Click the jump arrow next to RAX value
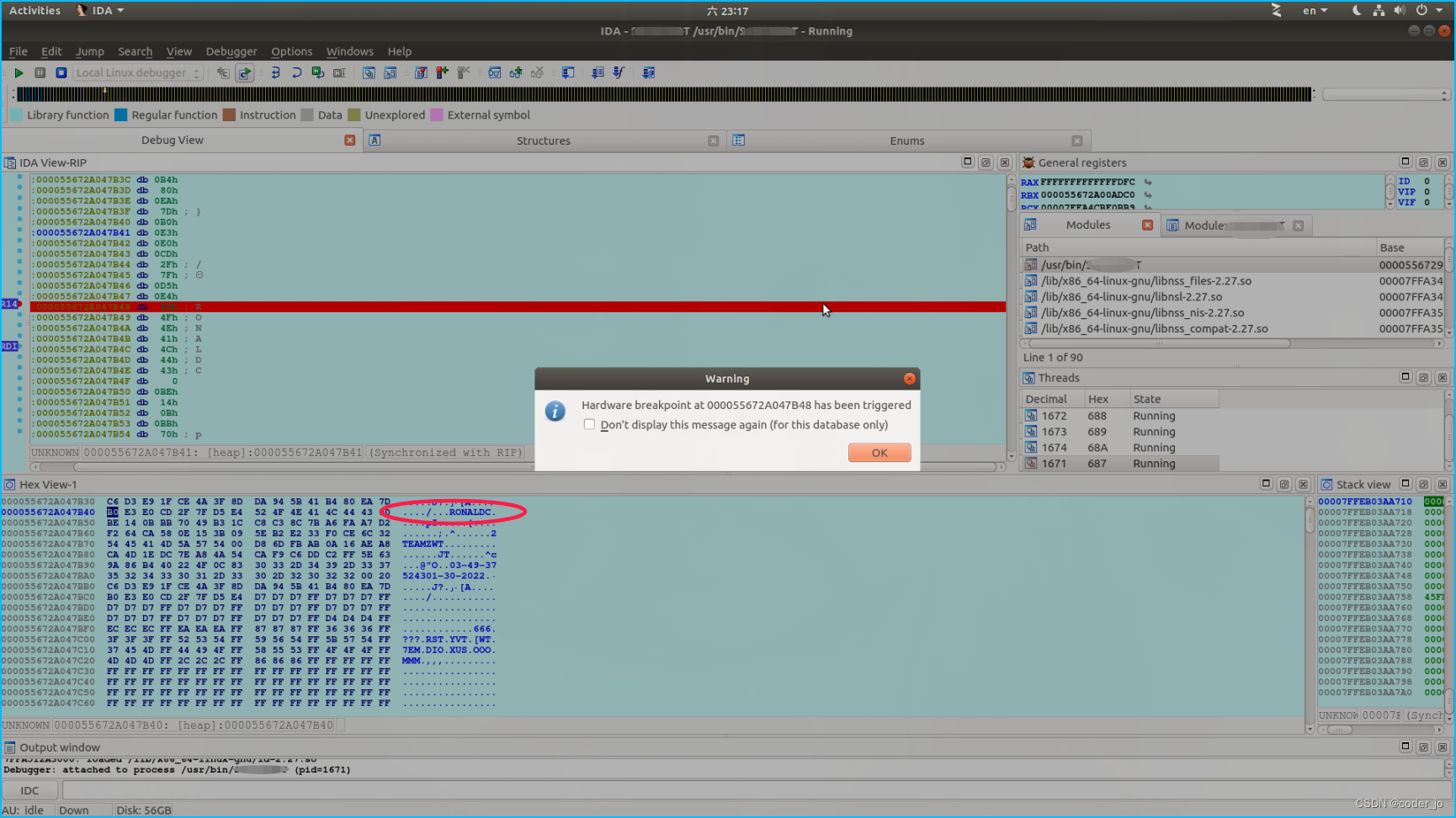Screen dimensions: 1456x818 (x=1148, y=182)
